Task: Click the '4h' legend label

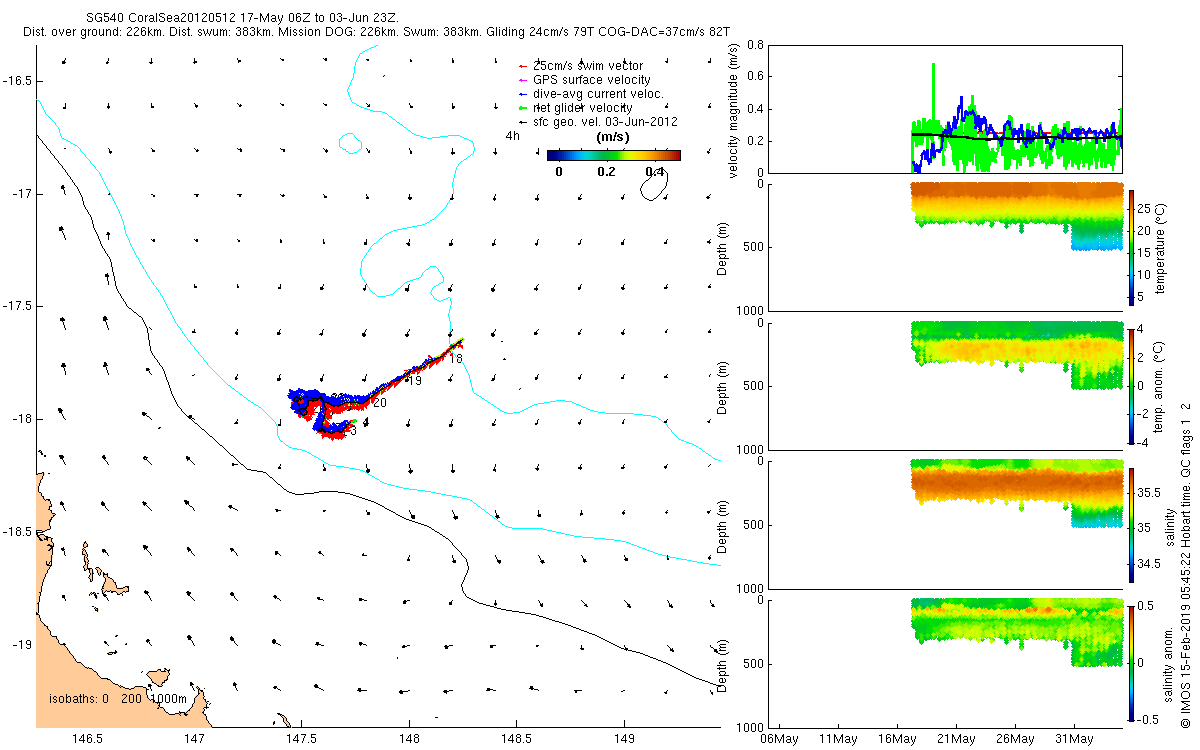Action: [x=513, y=135]
